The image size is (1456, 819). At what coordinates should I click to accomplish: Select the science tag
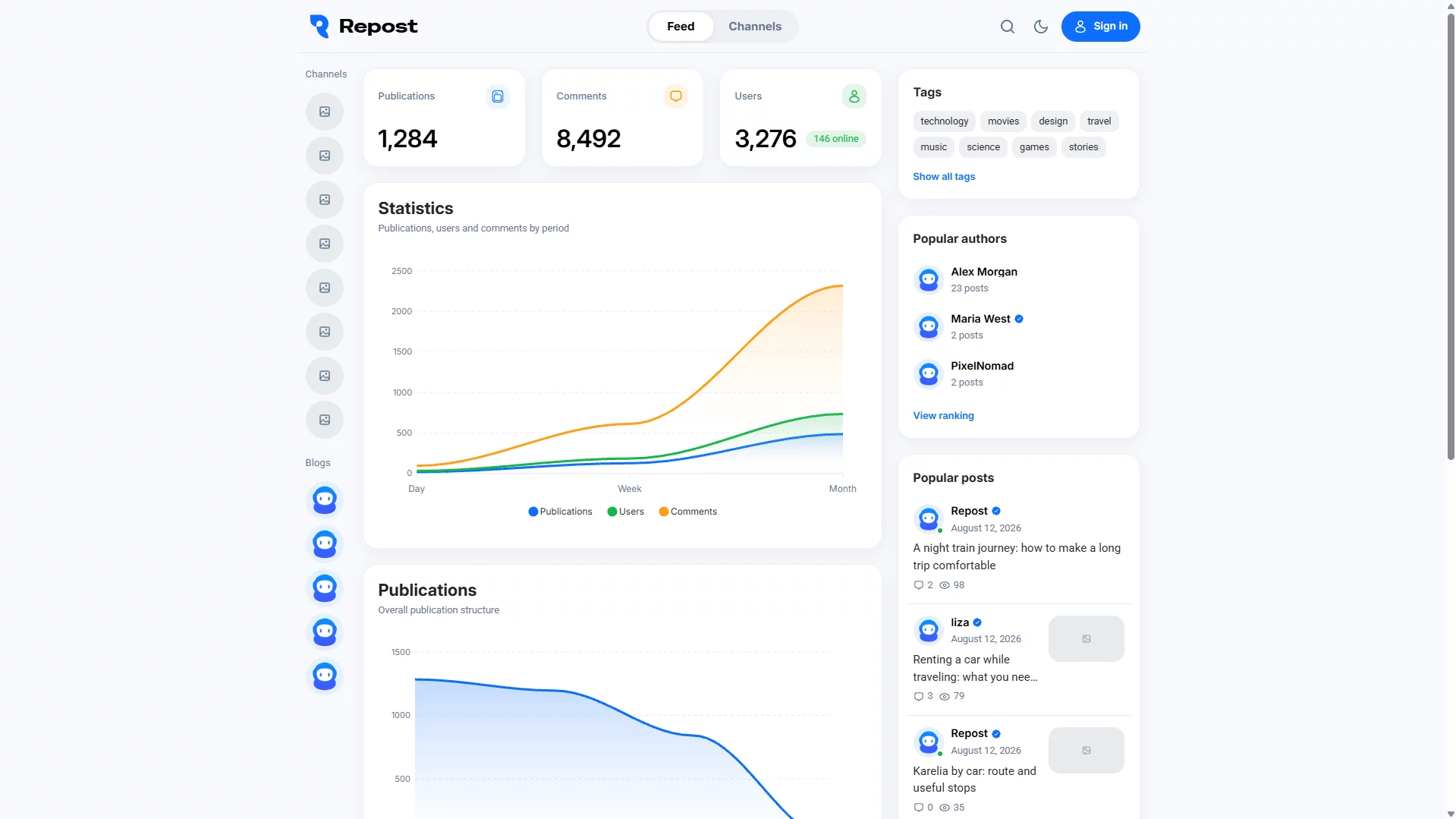983,147
